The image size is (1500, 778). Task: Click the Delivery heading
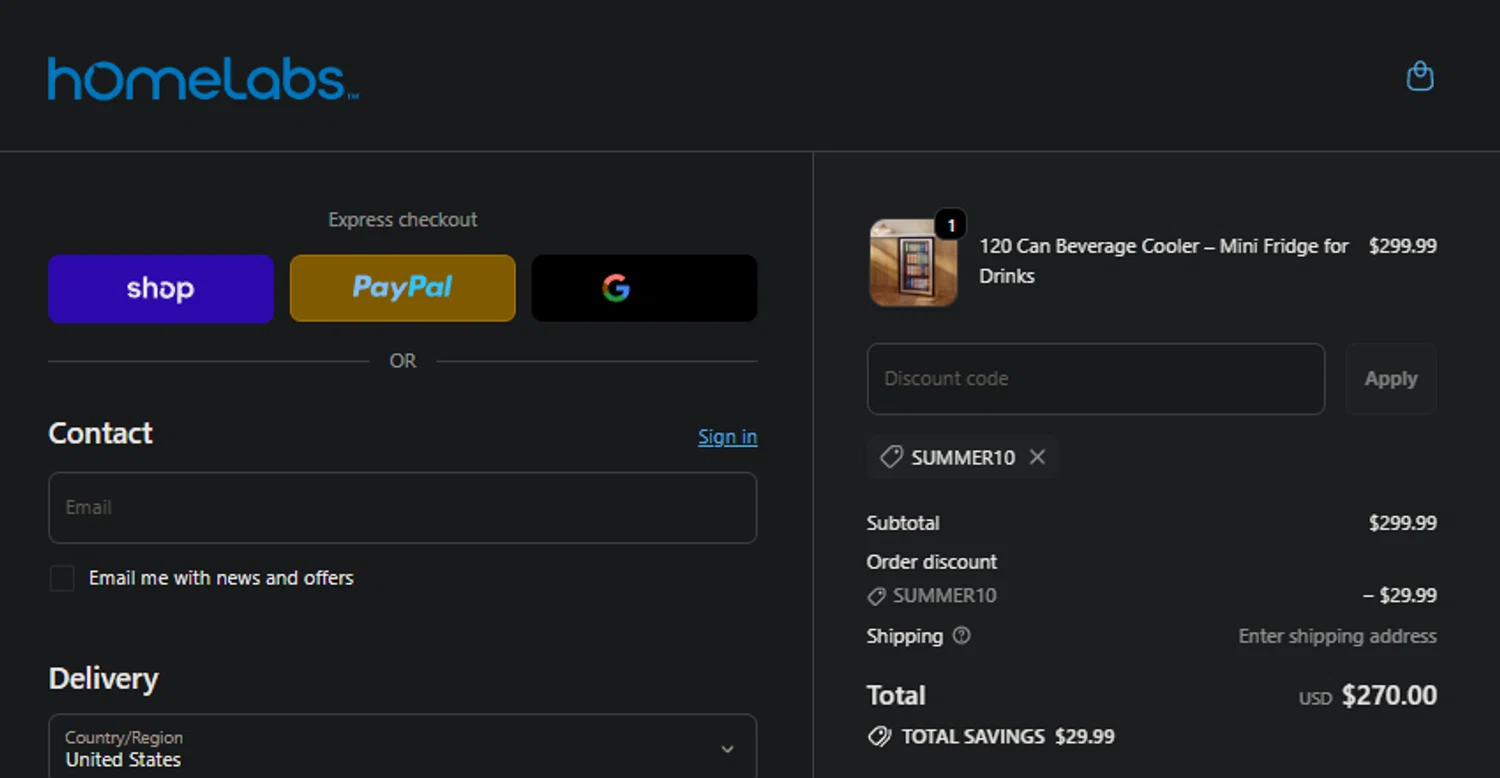coord(103,679)
